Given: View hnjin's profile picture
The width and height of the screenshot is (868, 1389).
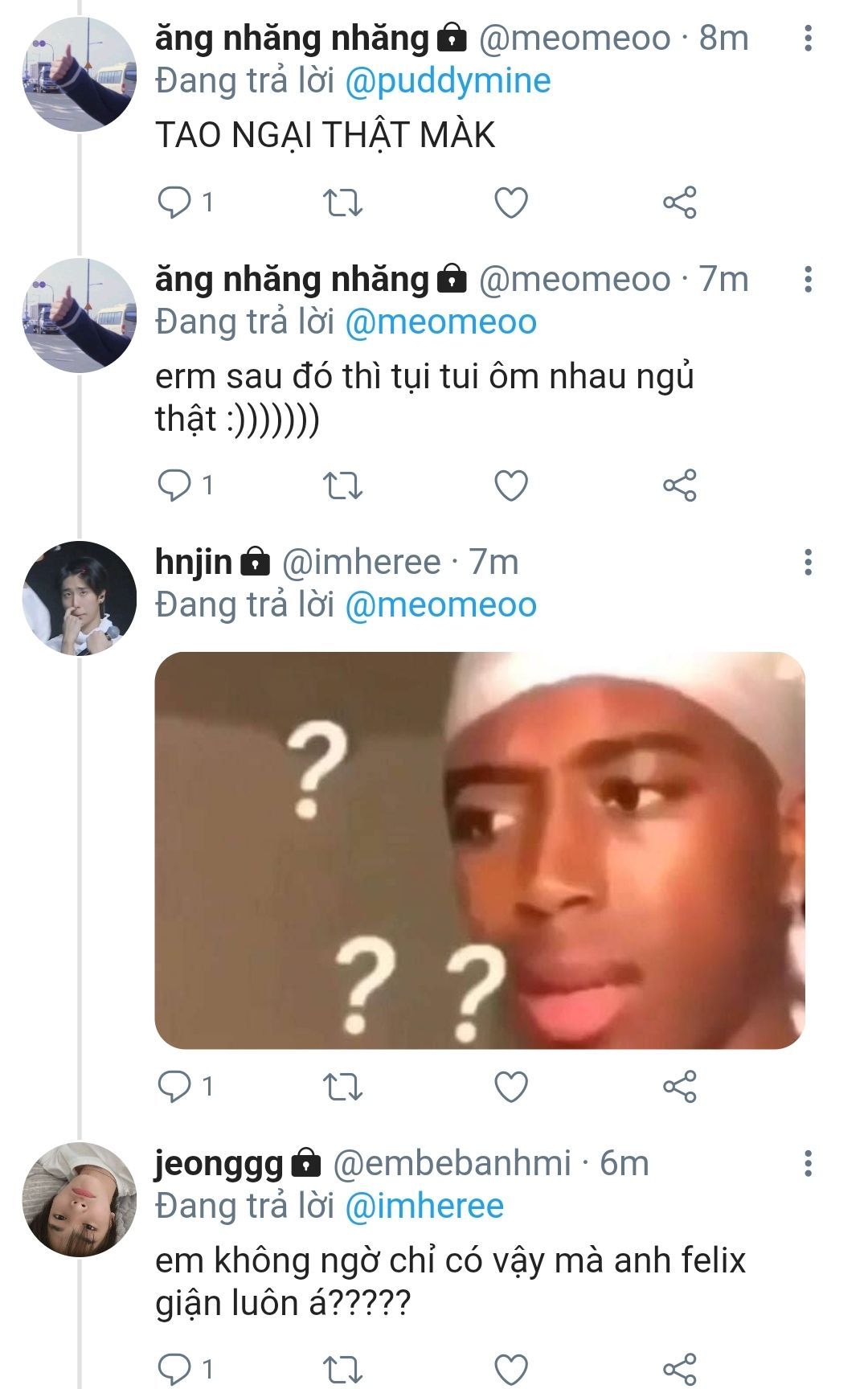Looking at the screenshot, I should (79, 598).
